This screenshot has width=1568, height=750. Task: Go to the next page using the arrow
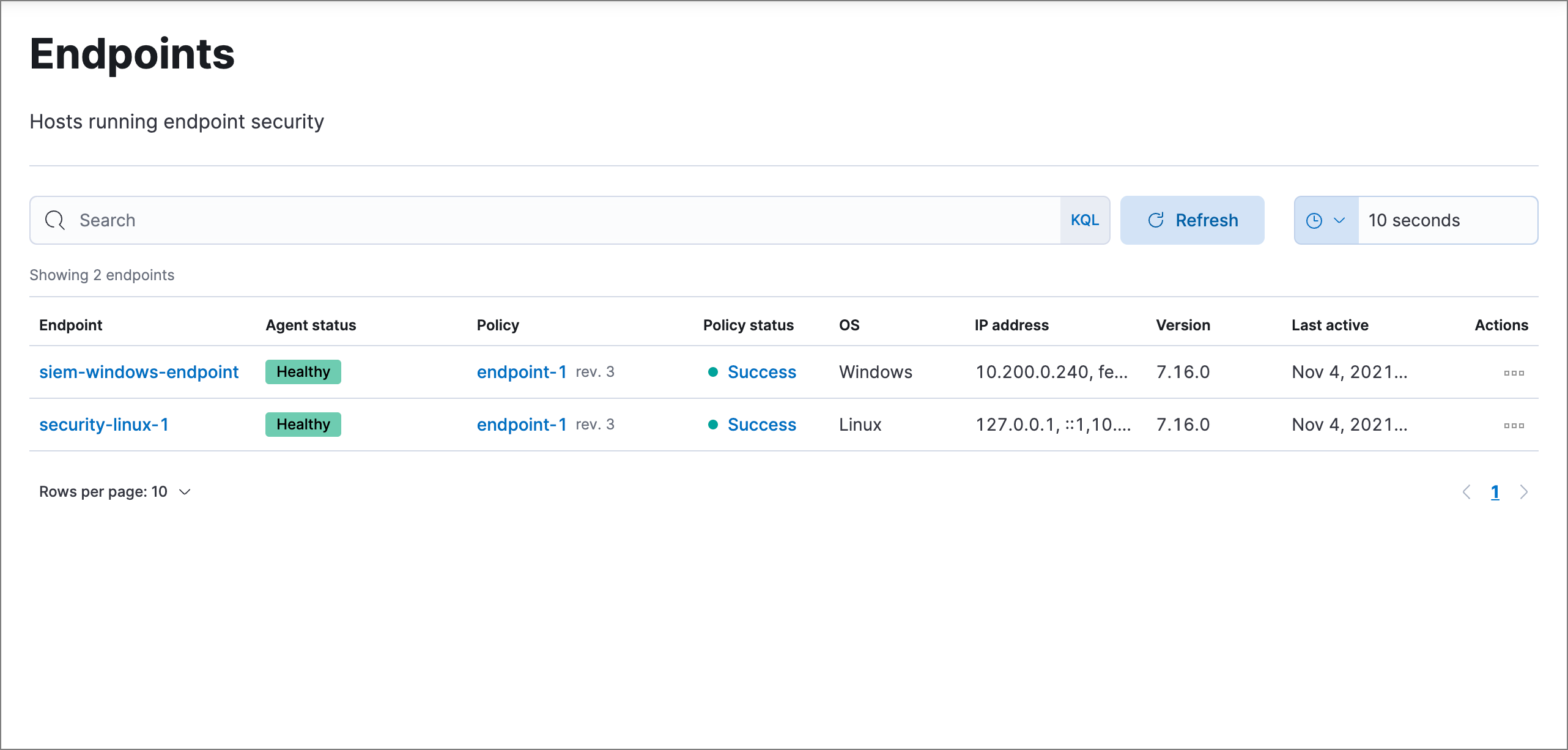1524,491
